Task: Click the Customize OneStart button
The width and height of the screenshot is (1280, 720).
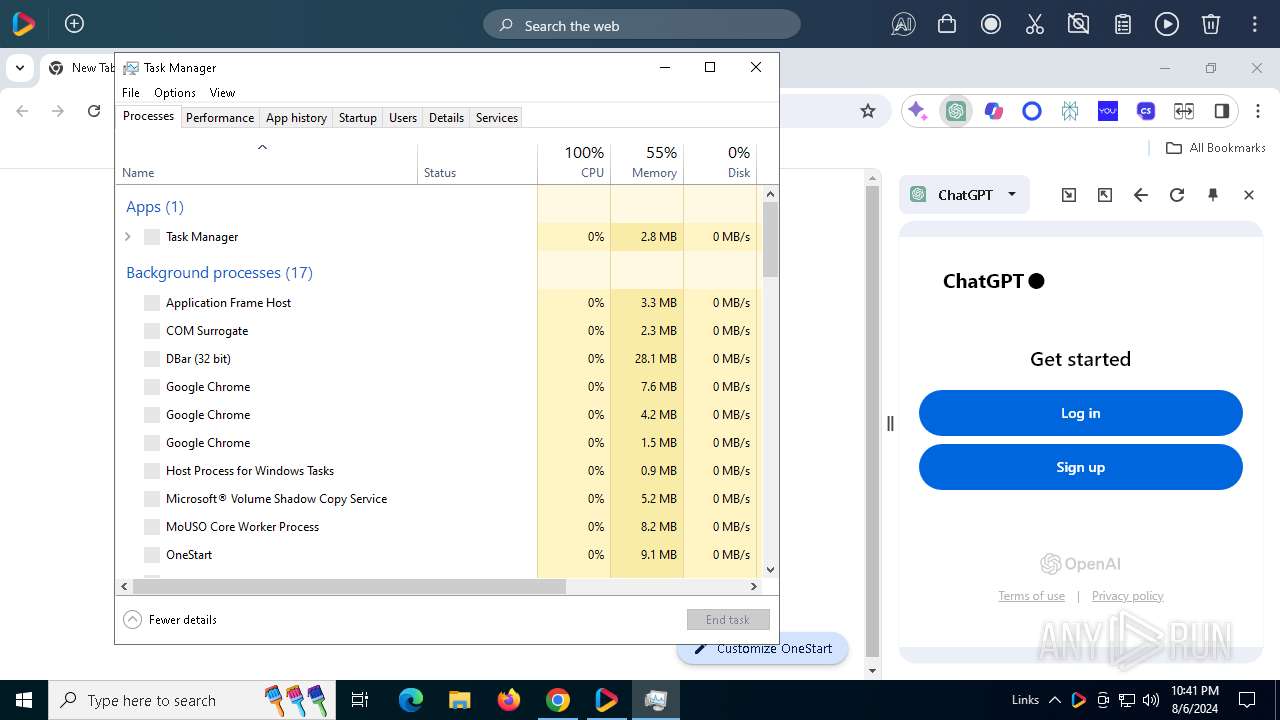Action: 763,648
